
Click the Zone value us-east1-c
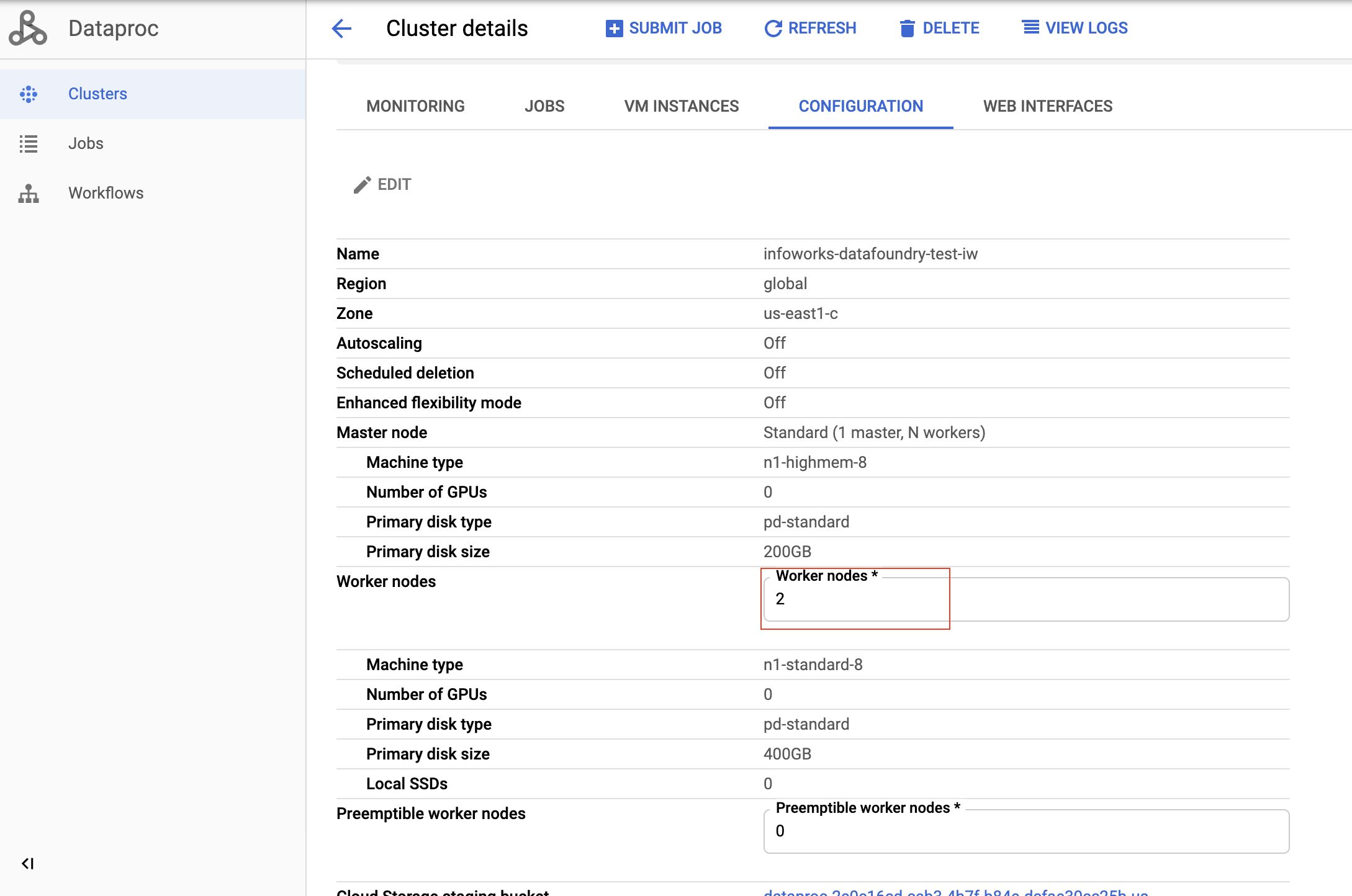[800, 313]
